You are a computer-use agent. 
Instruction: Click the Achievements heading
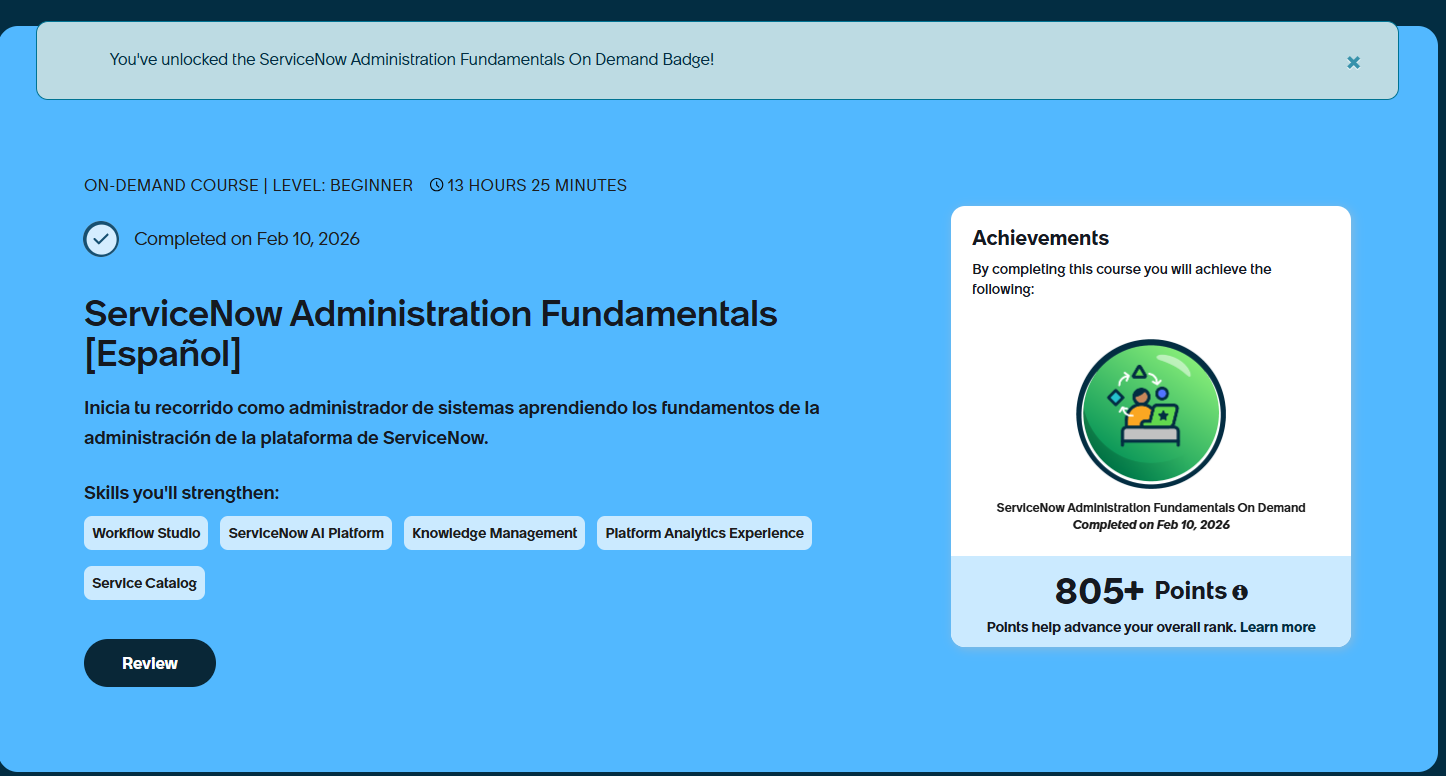pyautogui.click(x=1040, y=238)
